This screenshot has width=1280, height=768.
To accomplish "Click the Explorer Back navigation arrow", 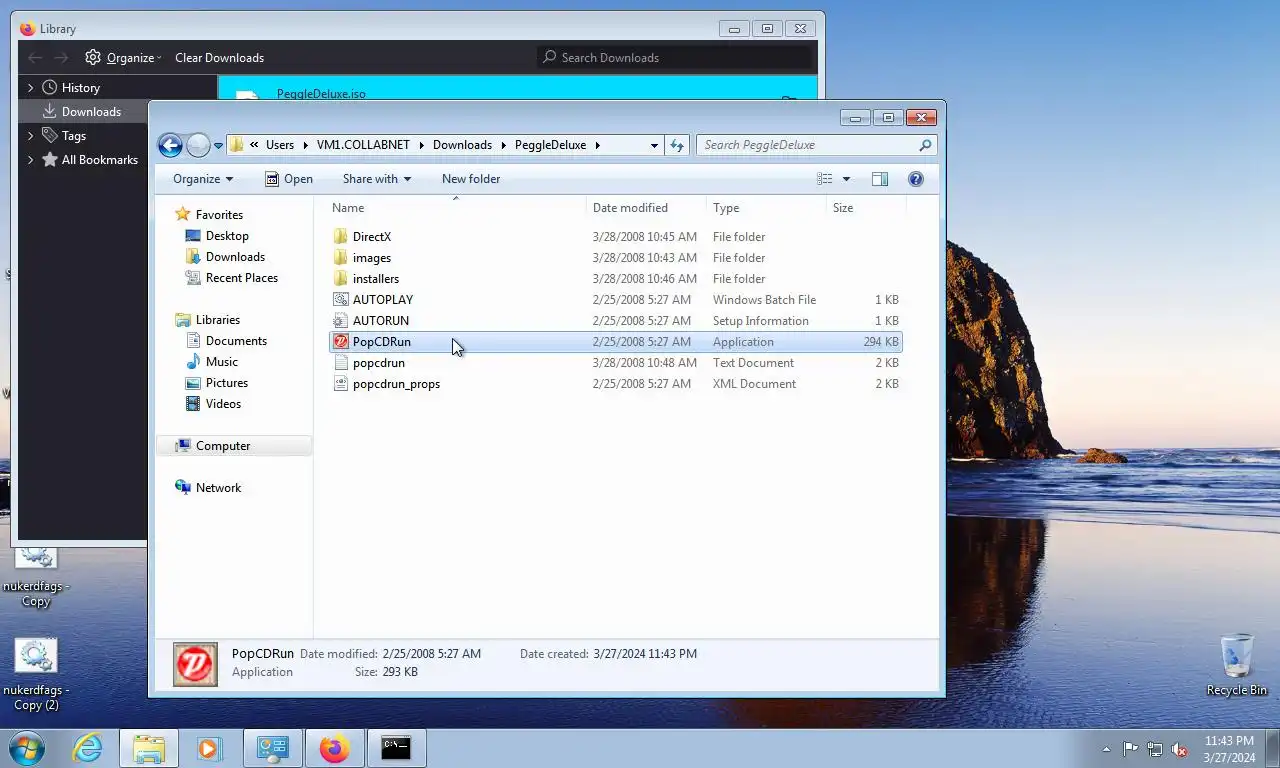I will coord(170,145).
